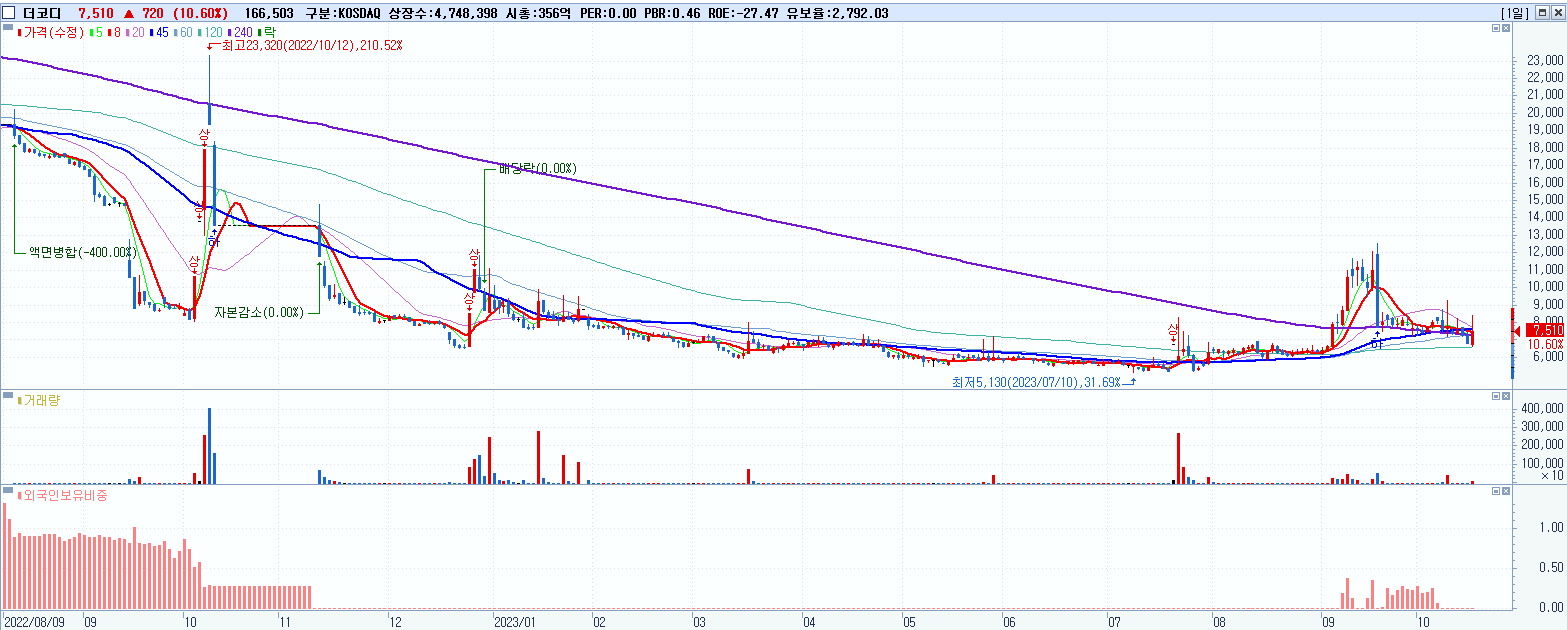Click the 12 month label on time axis

(396, 621)
